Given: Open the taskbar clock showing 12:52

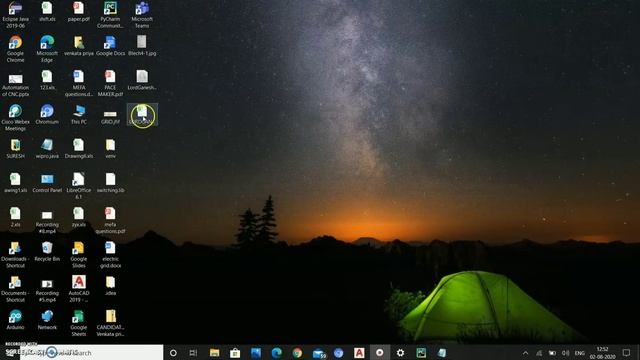Looking at the screenshot, I should (602, 353).
